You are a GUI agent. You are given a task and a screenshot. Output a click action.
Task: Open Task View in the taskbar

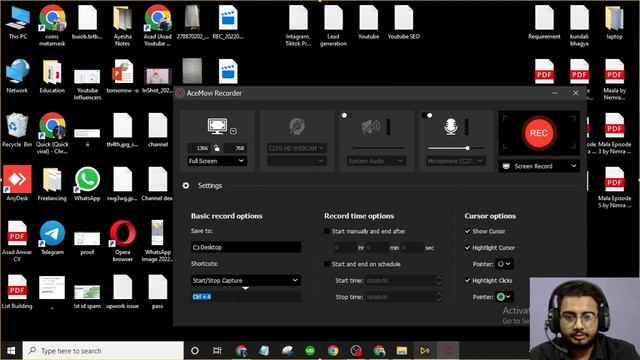pyautogui.click(x=217, y=351)
